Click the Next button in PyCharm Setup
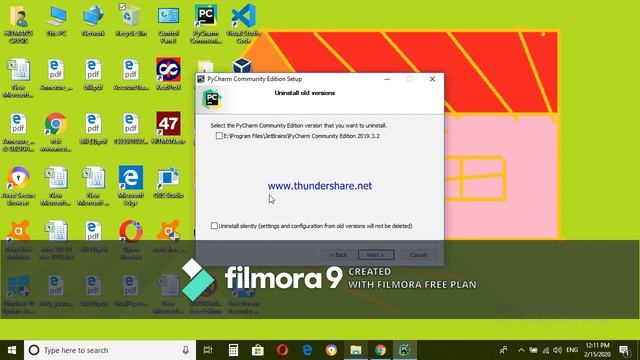The height and width of the screenshot is (360, 640). click(376, 255)
